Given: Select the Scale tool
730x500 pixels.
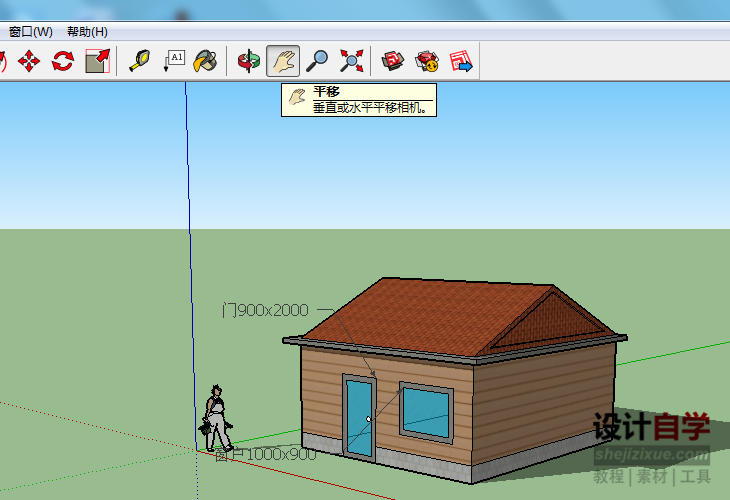Looking at the screenshot, I should (97, 62).
